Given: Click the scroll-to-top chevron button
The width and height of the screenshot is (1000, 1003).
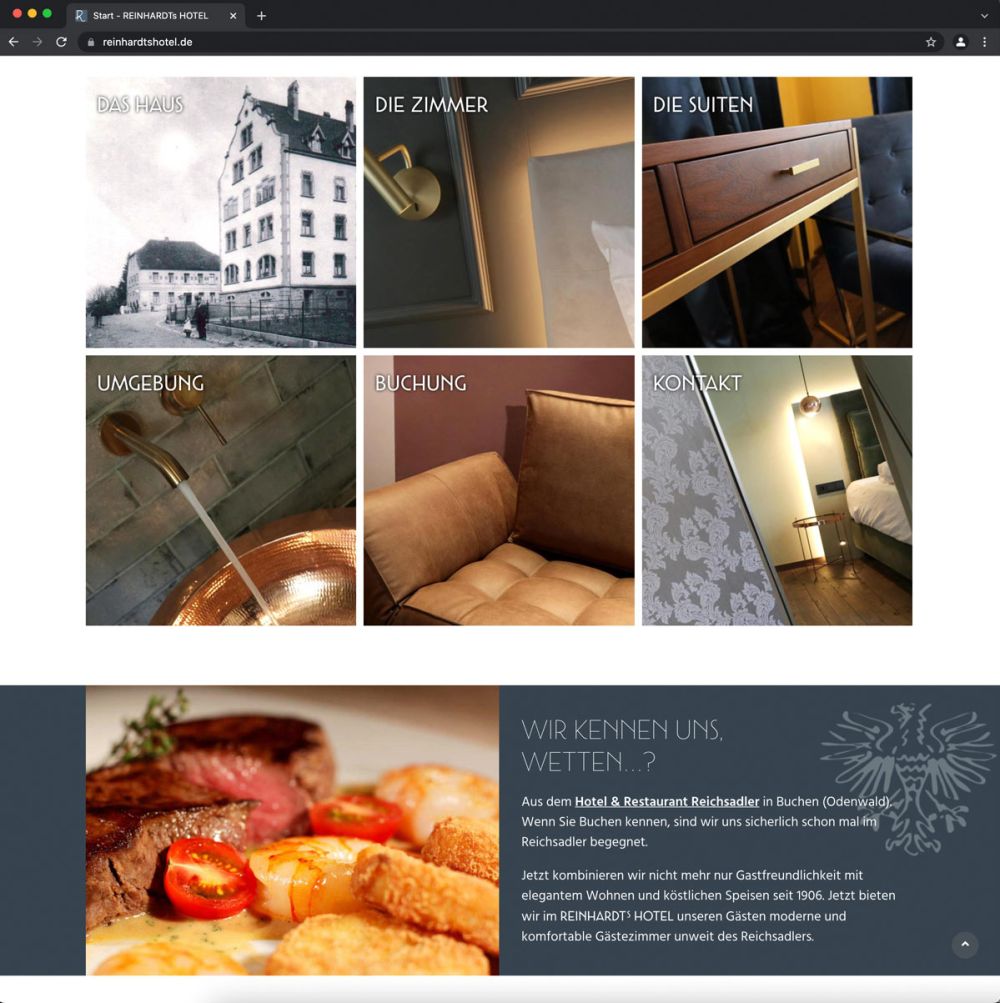Looking at the screenshot, I should click(965, 944).
